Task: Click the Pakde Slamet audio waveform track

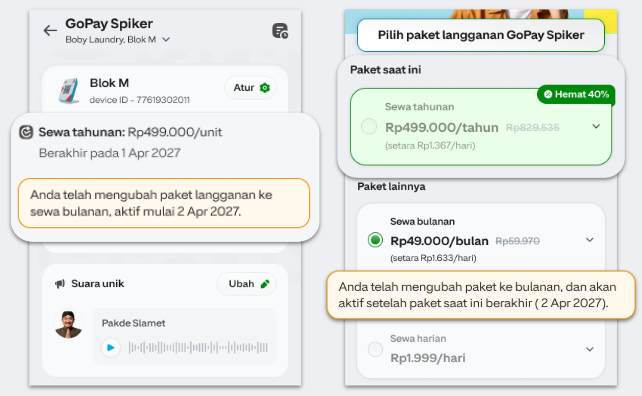Action: pos(198,348)
